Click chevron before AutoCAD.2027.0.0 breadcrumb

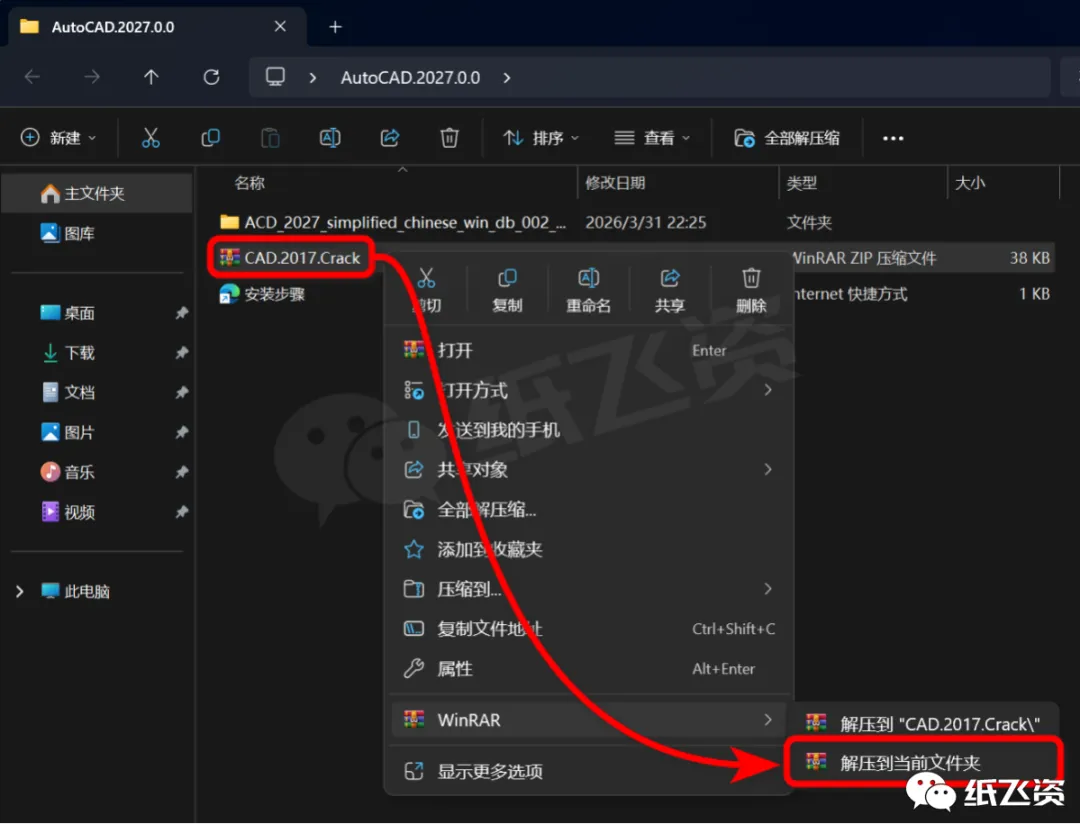[x=313, y=77]
